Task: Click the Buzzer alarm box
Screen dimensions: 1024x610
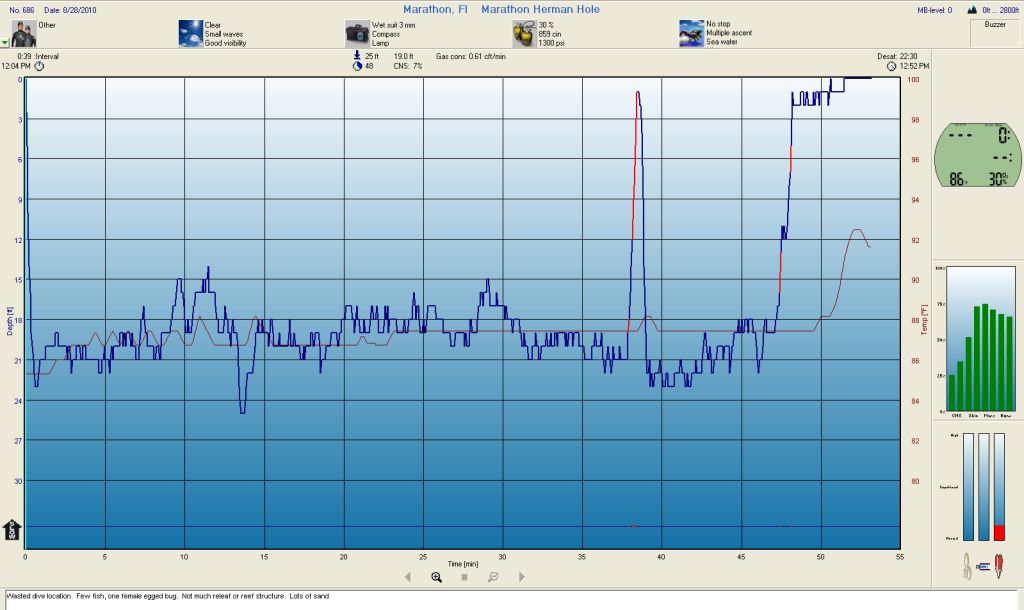Action: (x=995, y=33)
